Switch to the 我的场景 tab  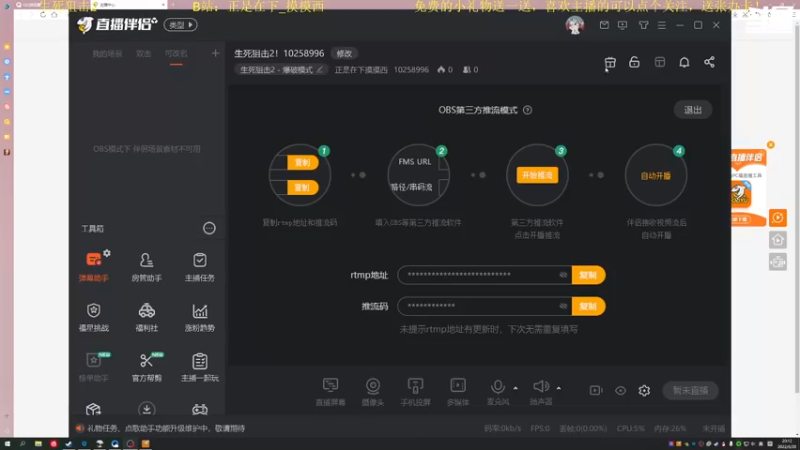[x=107, y=54]
